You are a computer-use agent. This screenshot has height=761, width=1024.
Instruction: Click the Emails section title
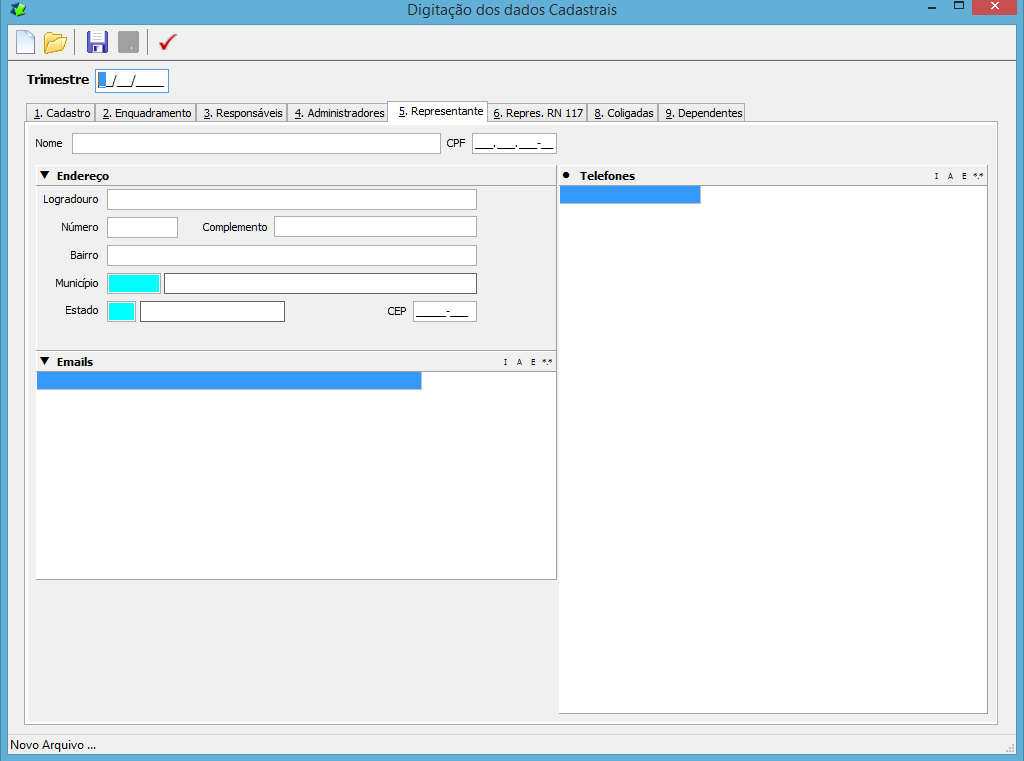click(x=75, y=362)
